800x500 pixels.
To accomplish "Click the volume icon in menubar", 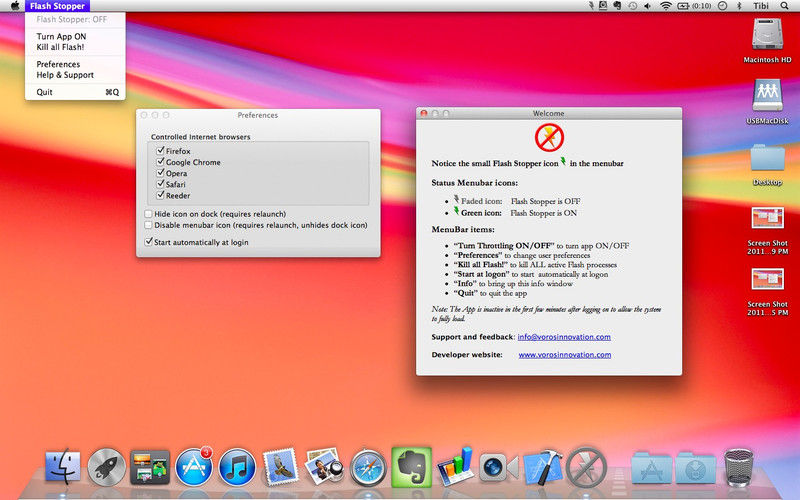I will tap(647, 6).
